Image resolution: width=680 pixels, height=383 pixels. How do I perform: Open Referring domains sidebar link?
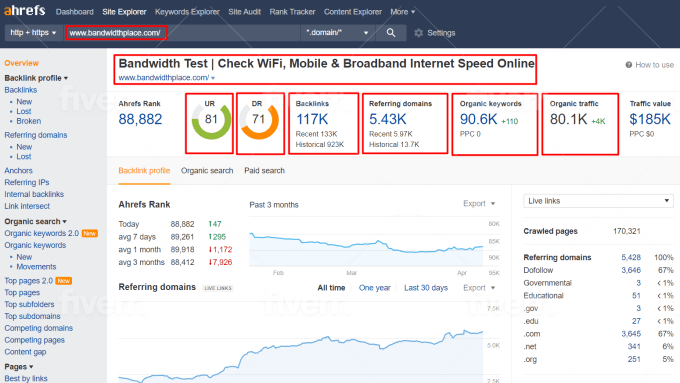tap(36, 135)
